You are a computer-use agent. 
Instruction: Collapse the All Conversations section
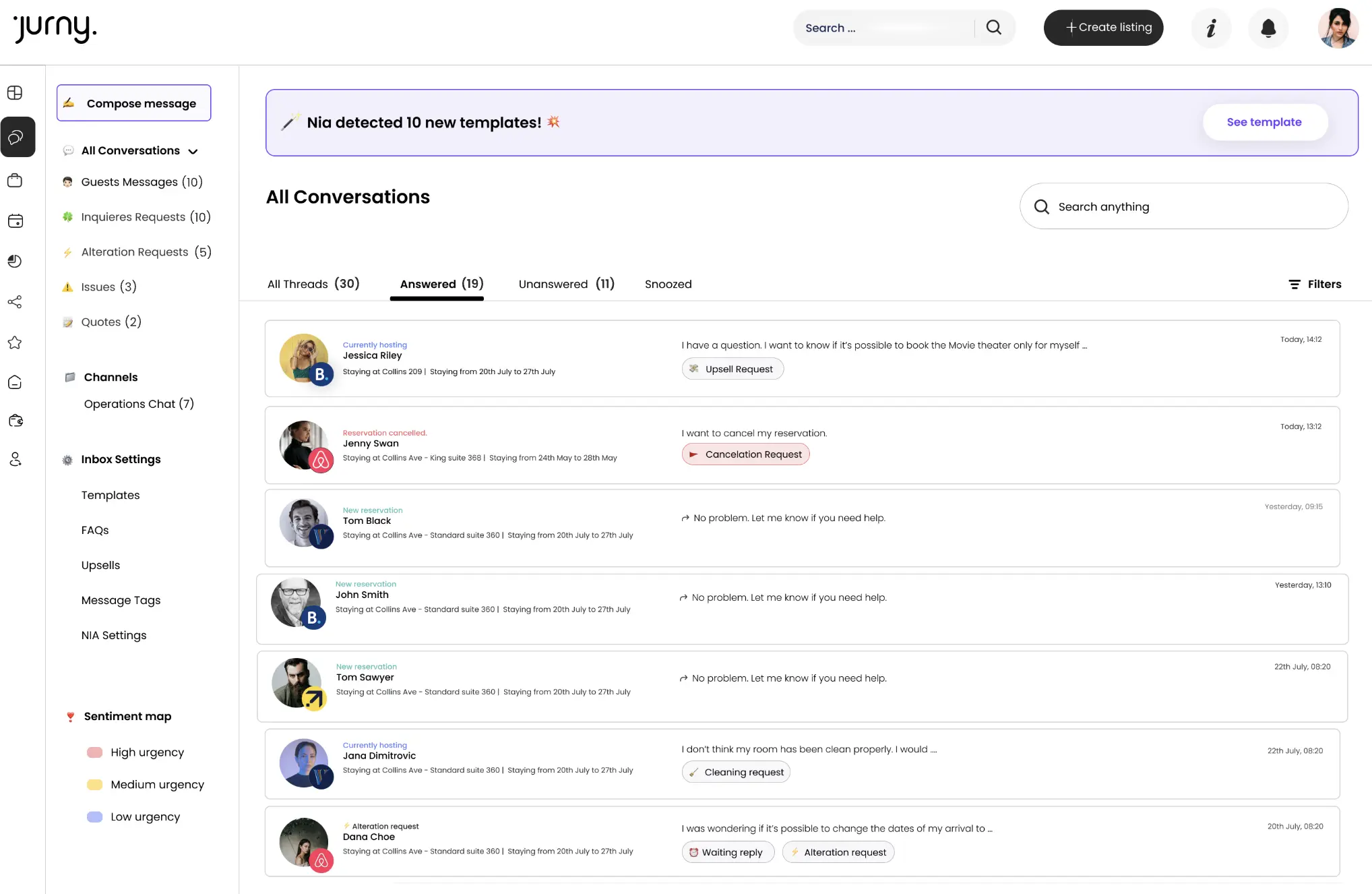tap(193, 151)
